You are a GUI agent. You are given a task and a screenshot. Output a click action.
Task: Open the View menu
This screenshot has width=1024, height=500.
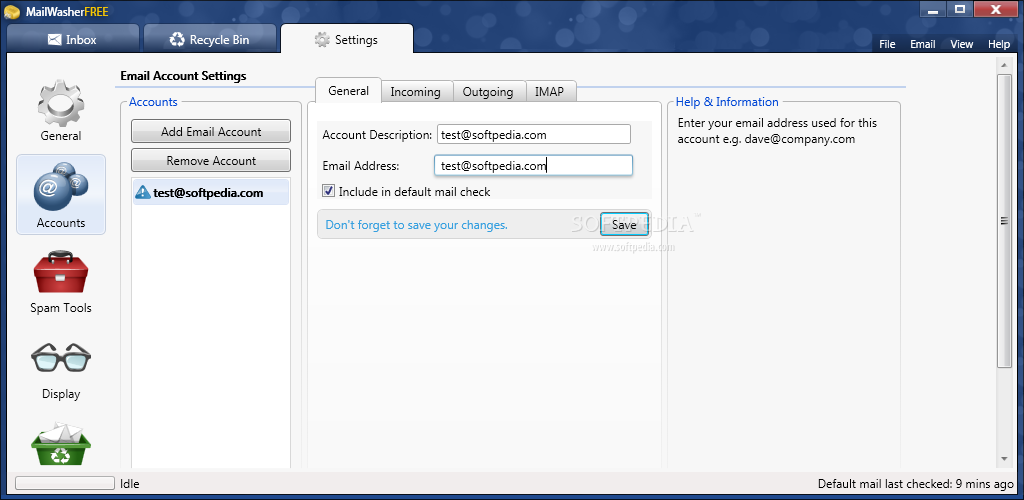click(961, 44)
